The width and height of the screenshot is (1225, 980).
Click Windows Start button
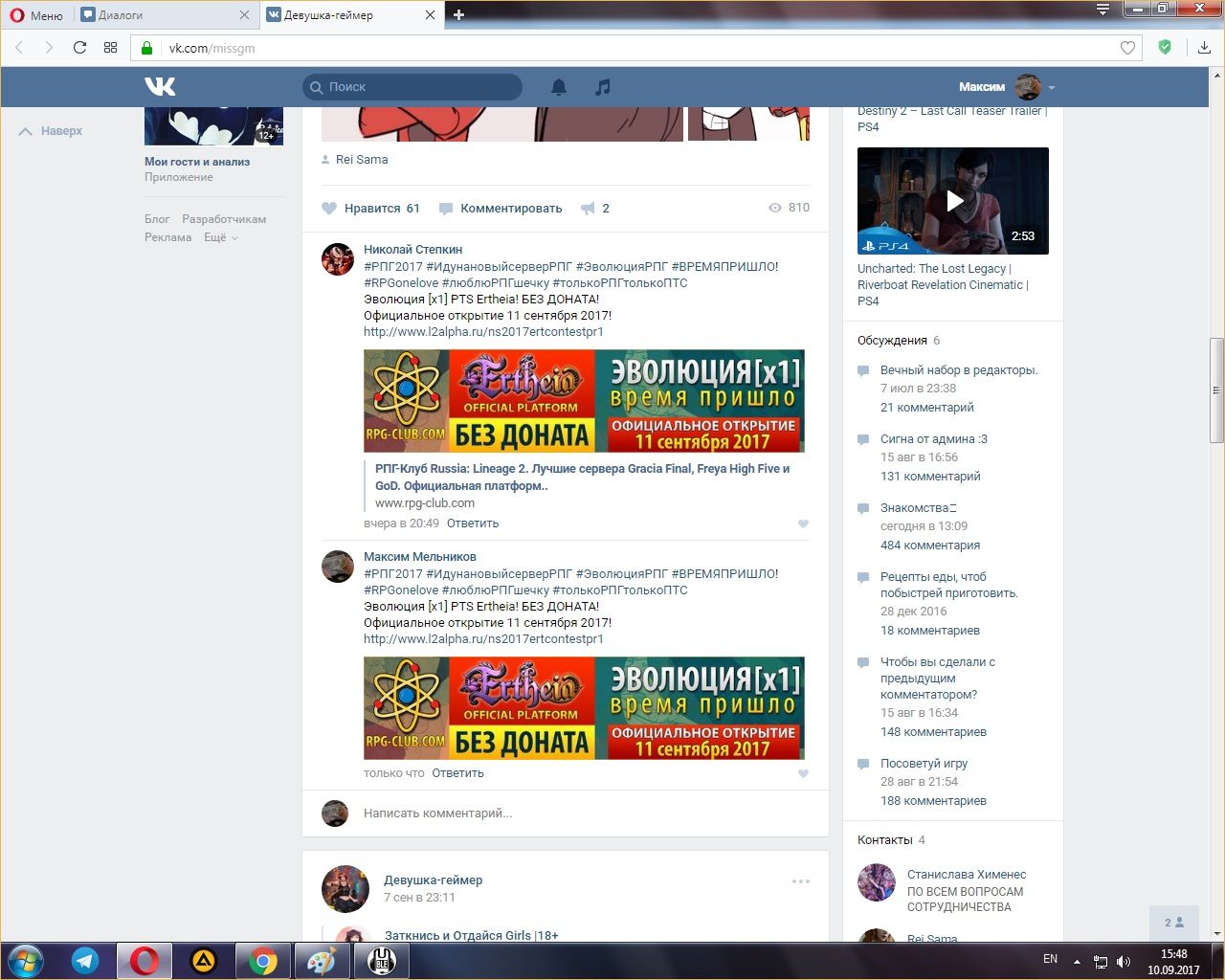(25, 960)
